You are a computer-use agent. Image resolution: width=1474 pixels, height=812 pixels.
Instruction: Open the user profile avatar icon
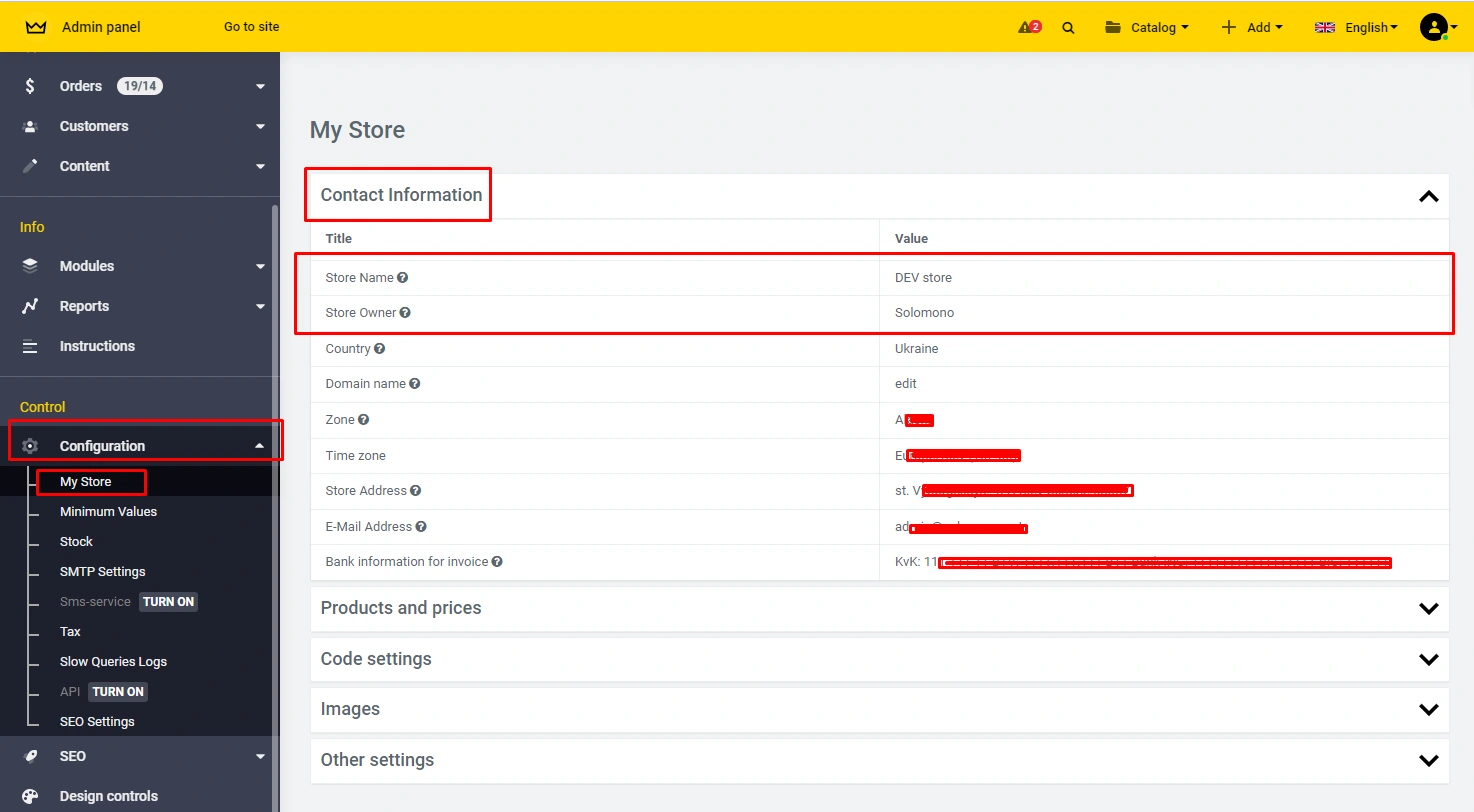[1434, 27]
